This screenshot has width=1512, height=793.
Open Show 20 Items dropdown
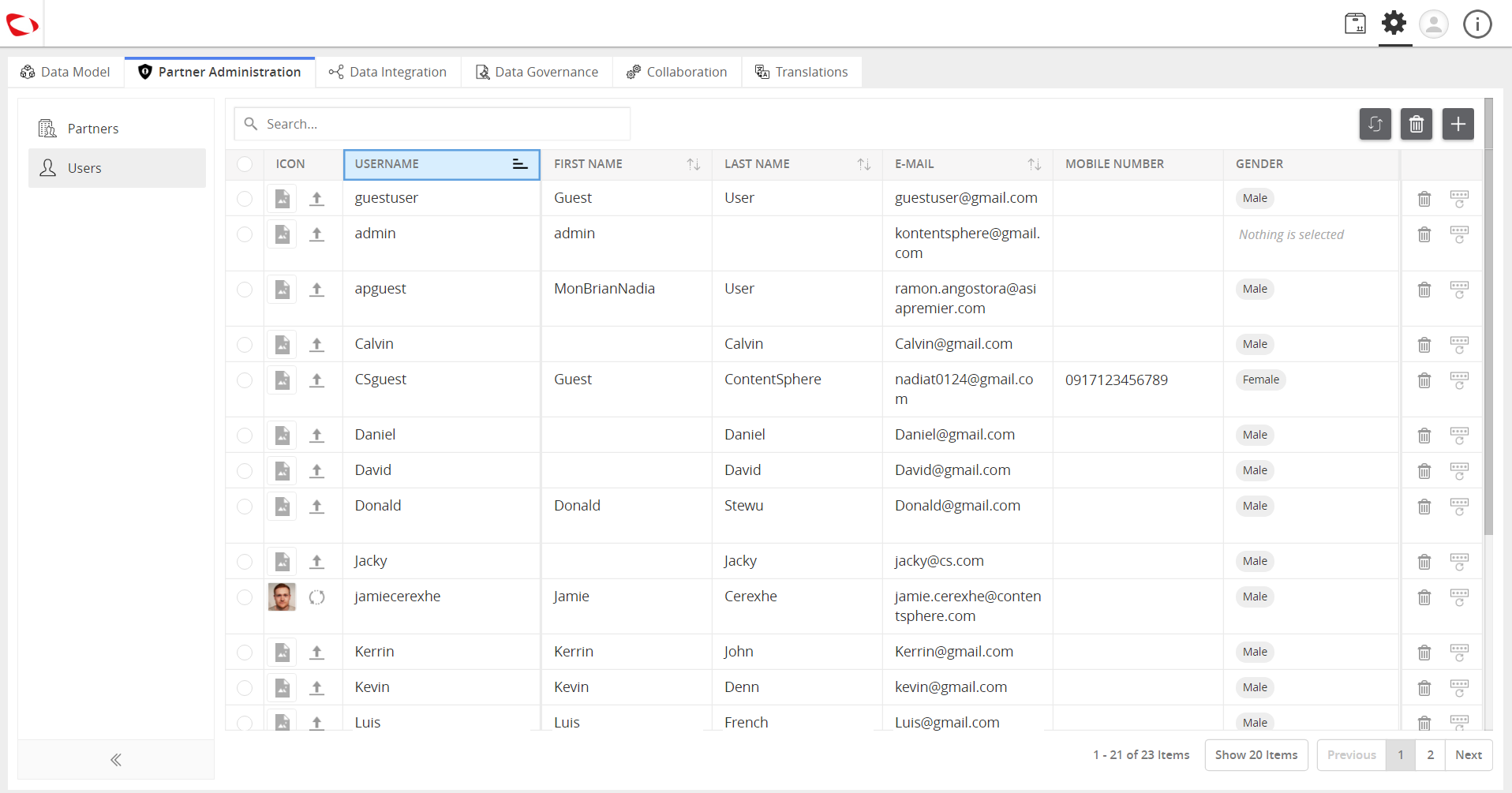(1256, 755)
